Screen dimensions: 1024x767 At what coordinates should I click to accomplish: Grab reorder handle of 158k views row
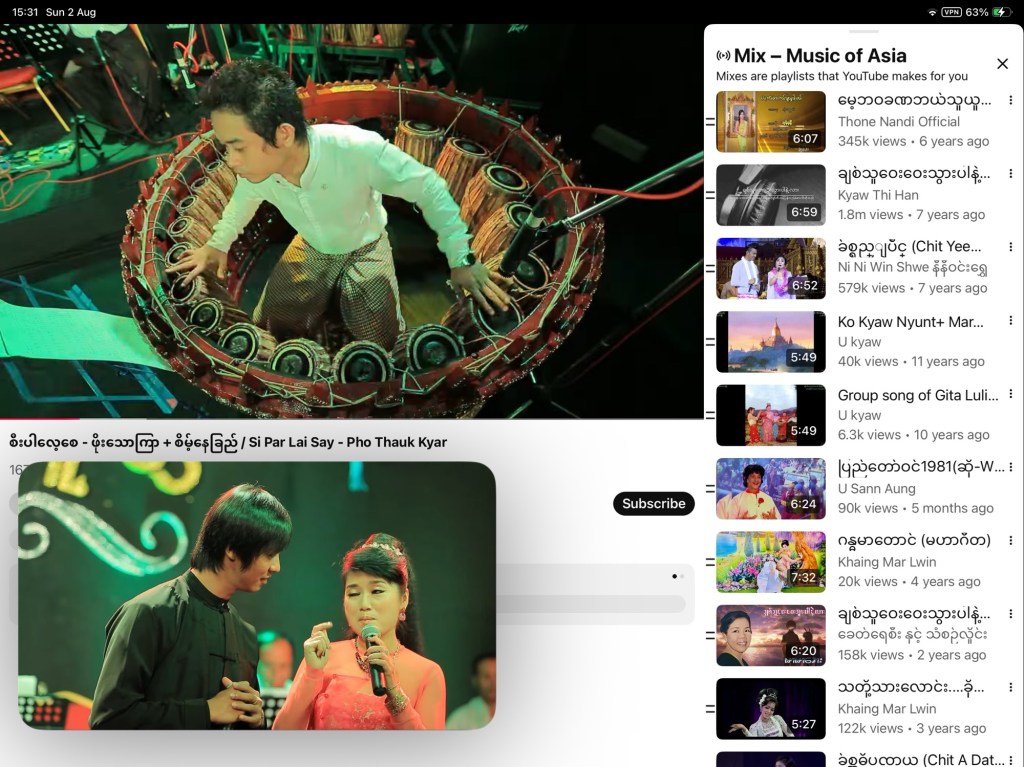point(710,635)
